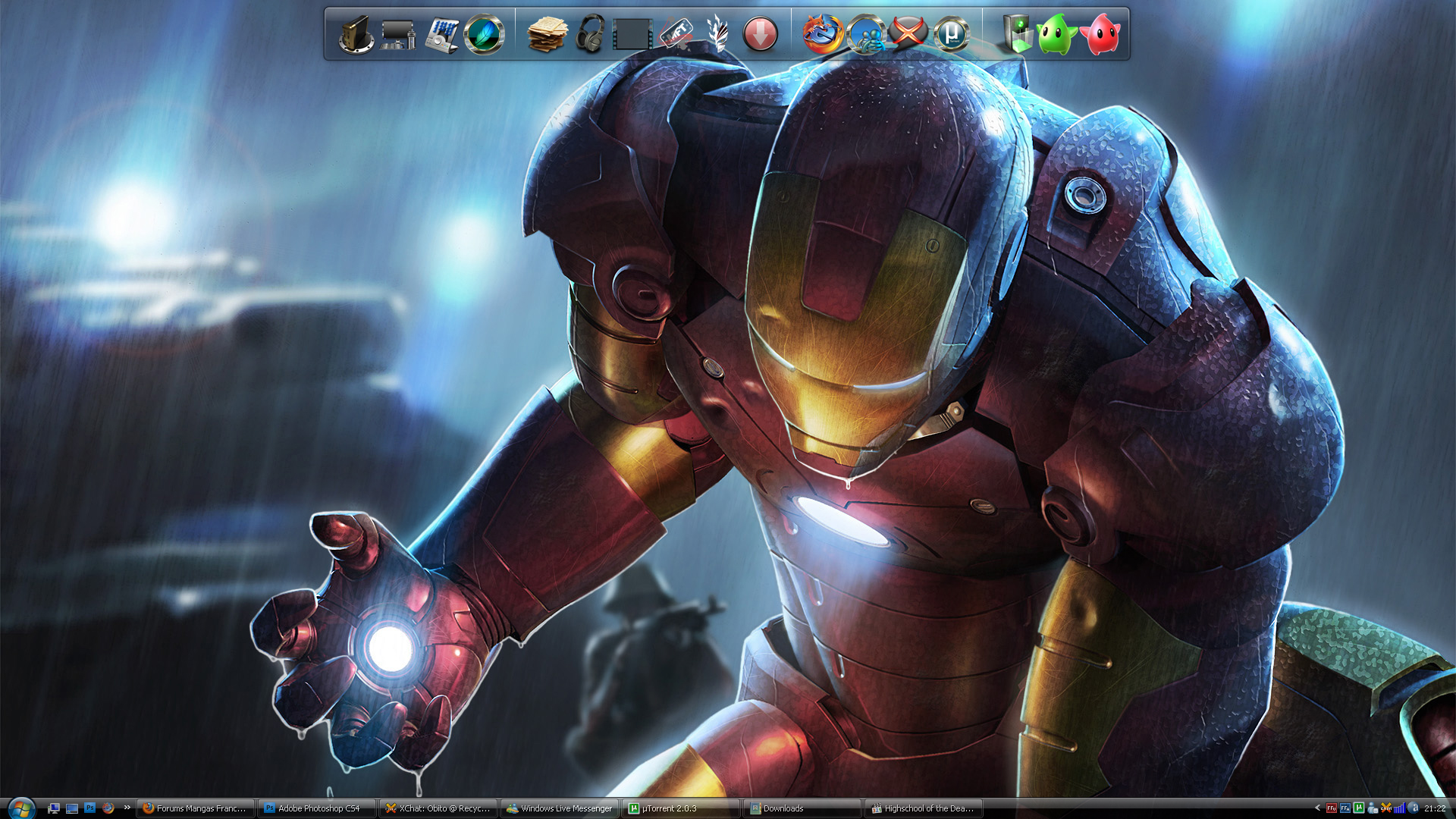The height and width of the screenshot is (819, 1456).
Task: Launch Windows Live Messenger from the dock
Action: tap(865, 35)
